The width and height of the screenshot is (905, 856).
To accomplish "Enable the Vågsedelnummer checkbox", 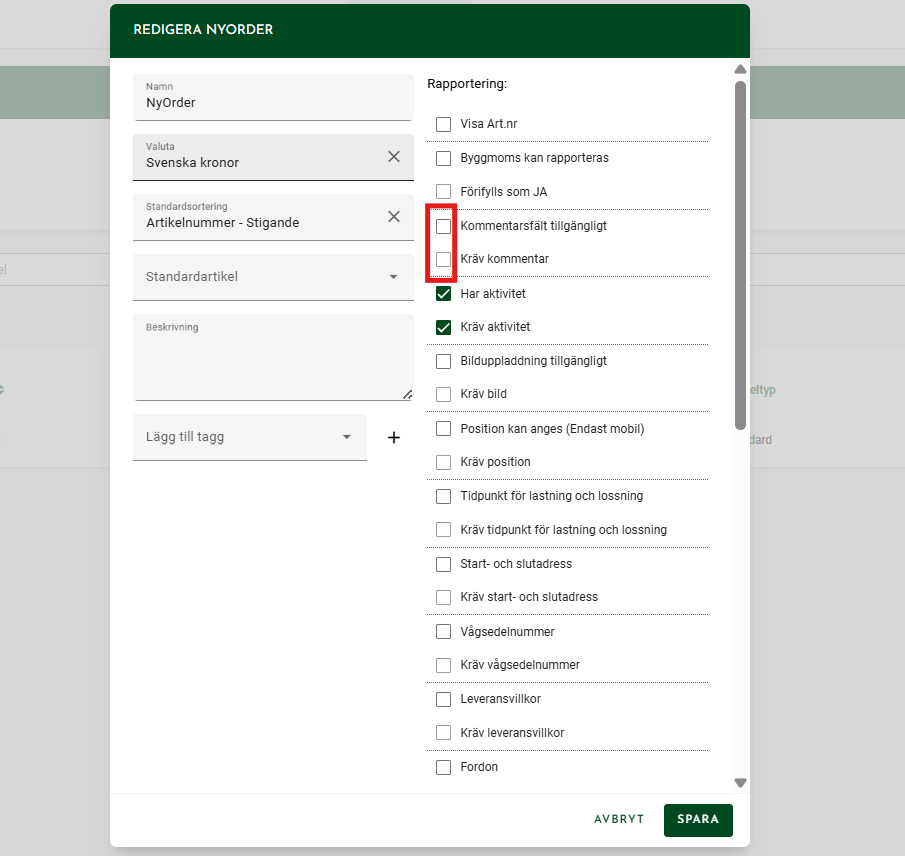I will tap(443, 631).
